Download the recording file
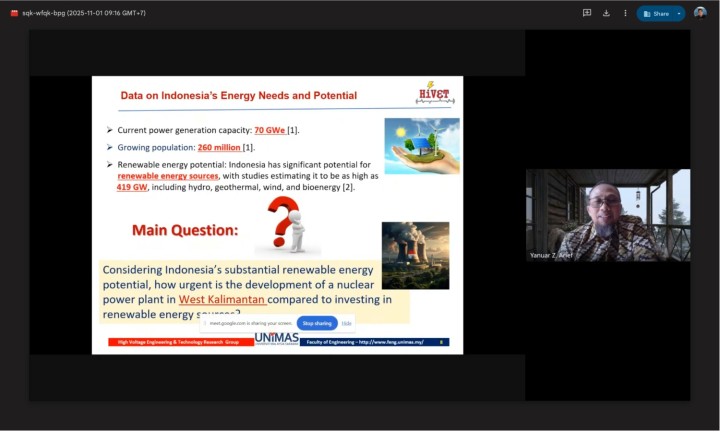Viewport: 720px width, 432px height. tap(606, 13)
